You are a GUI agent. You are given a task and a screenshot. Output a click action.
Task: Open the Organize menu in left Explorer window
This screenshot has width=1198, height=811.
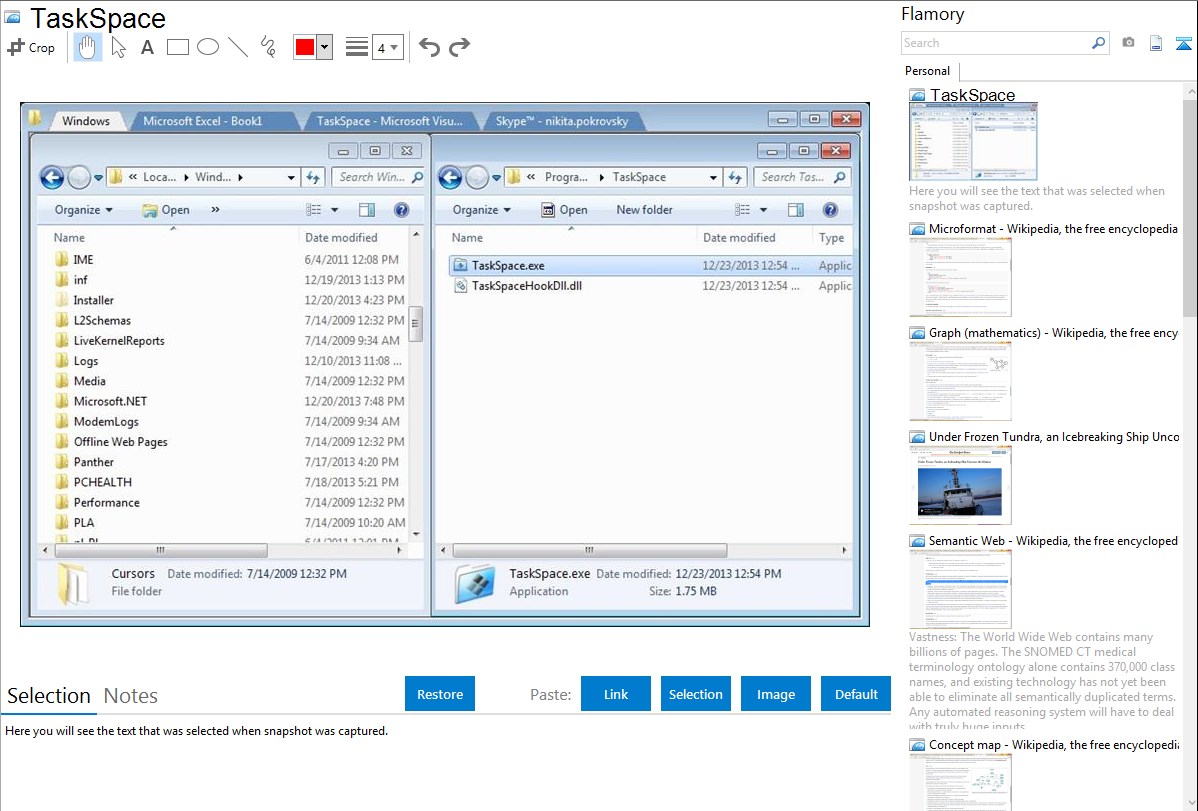click(83, 209)
